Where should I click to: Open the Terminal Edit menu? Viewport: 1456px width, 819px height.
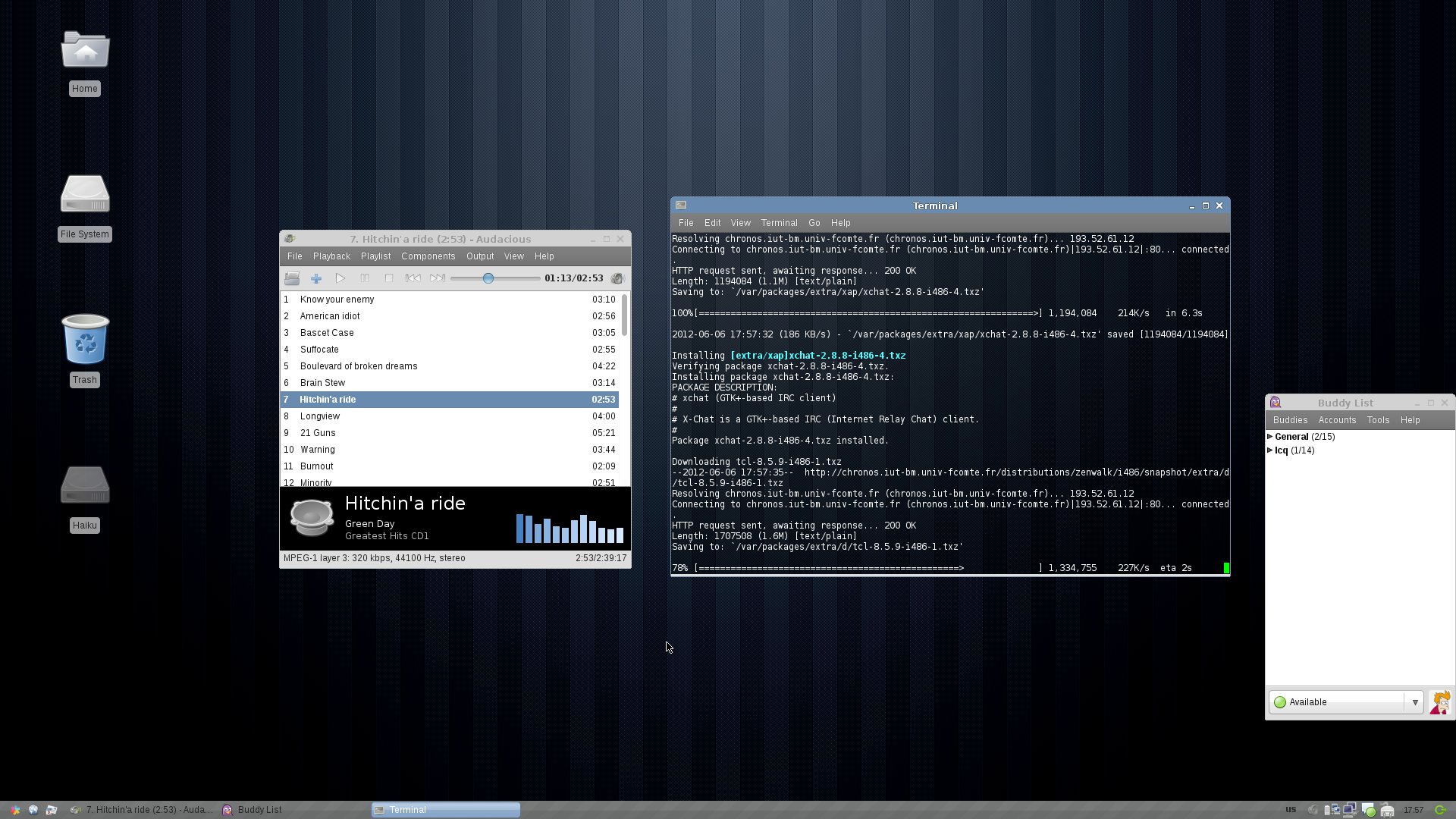point(712,223)
